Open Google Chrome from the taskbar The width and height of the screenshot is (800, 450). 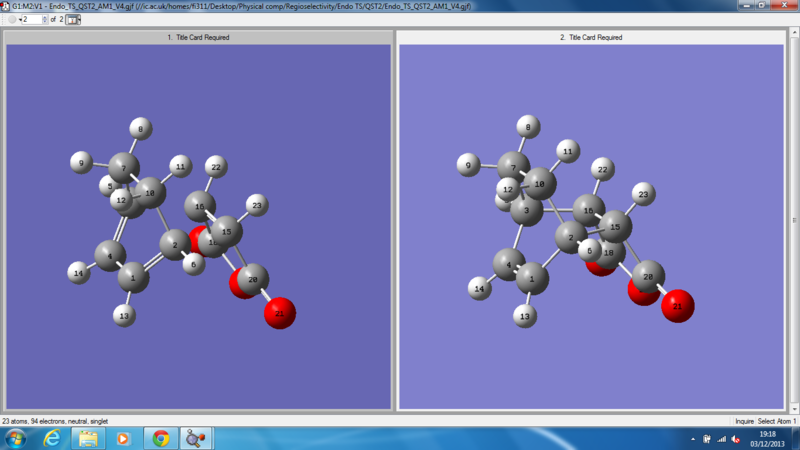click(x=161, y=439)
